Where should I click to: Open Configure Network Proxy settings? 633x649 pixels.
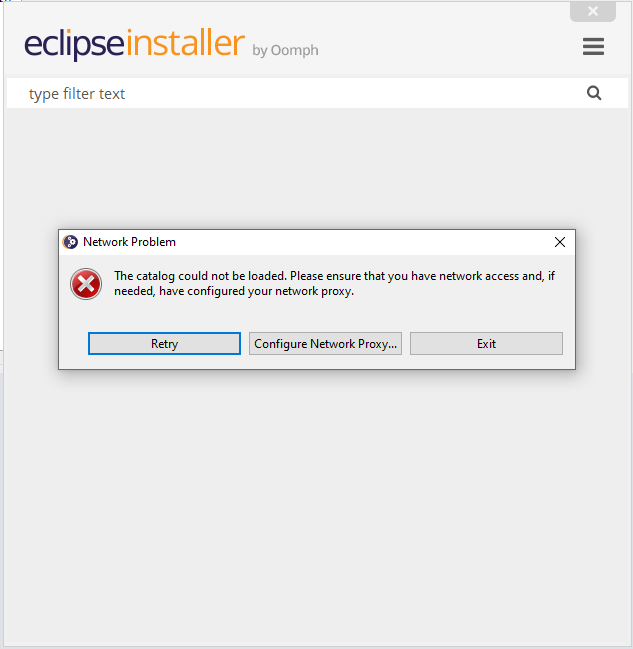point(325,344)
